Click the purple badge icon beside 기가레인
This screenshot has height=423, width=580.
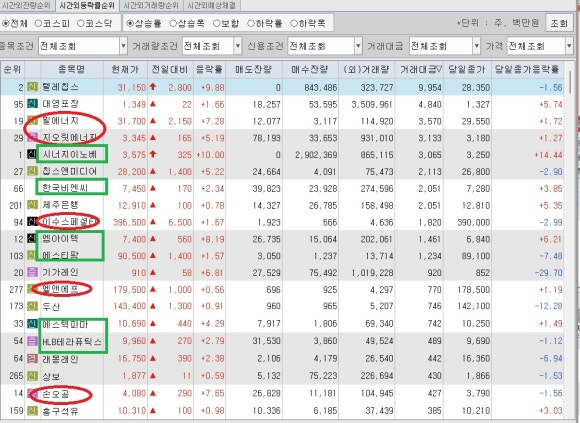[33, 273]
